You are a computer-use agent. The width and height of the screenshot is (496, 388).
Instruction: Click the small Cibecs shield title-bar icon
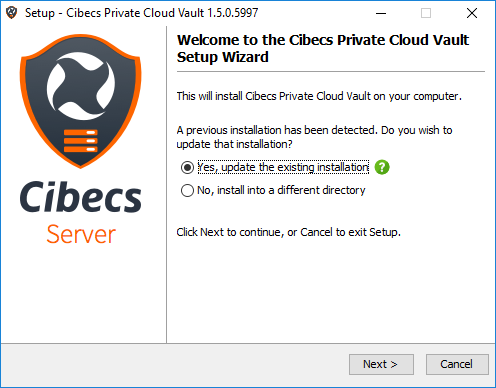[12, 13]
